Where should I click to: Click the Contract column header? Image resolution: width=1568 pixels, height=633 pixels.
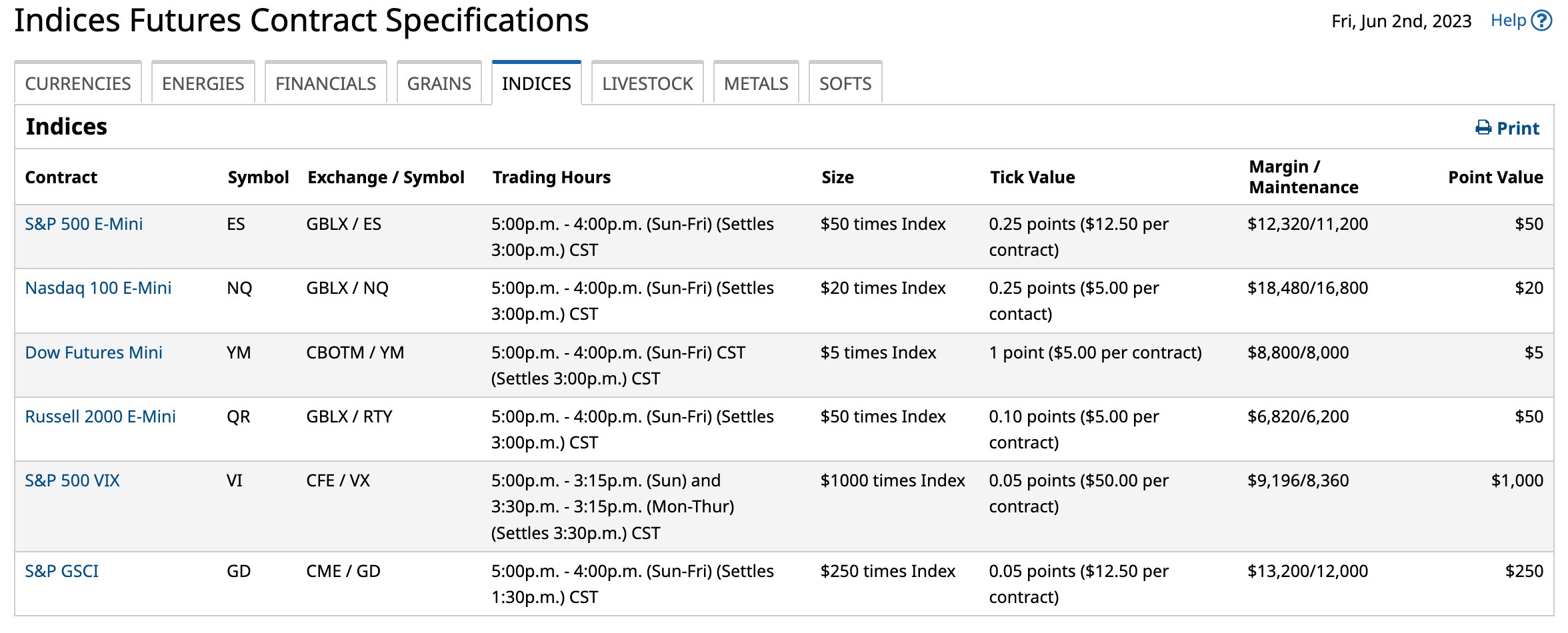click(x=61, y=177)
